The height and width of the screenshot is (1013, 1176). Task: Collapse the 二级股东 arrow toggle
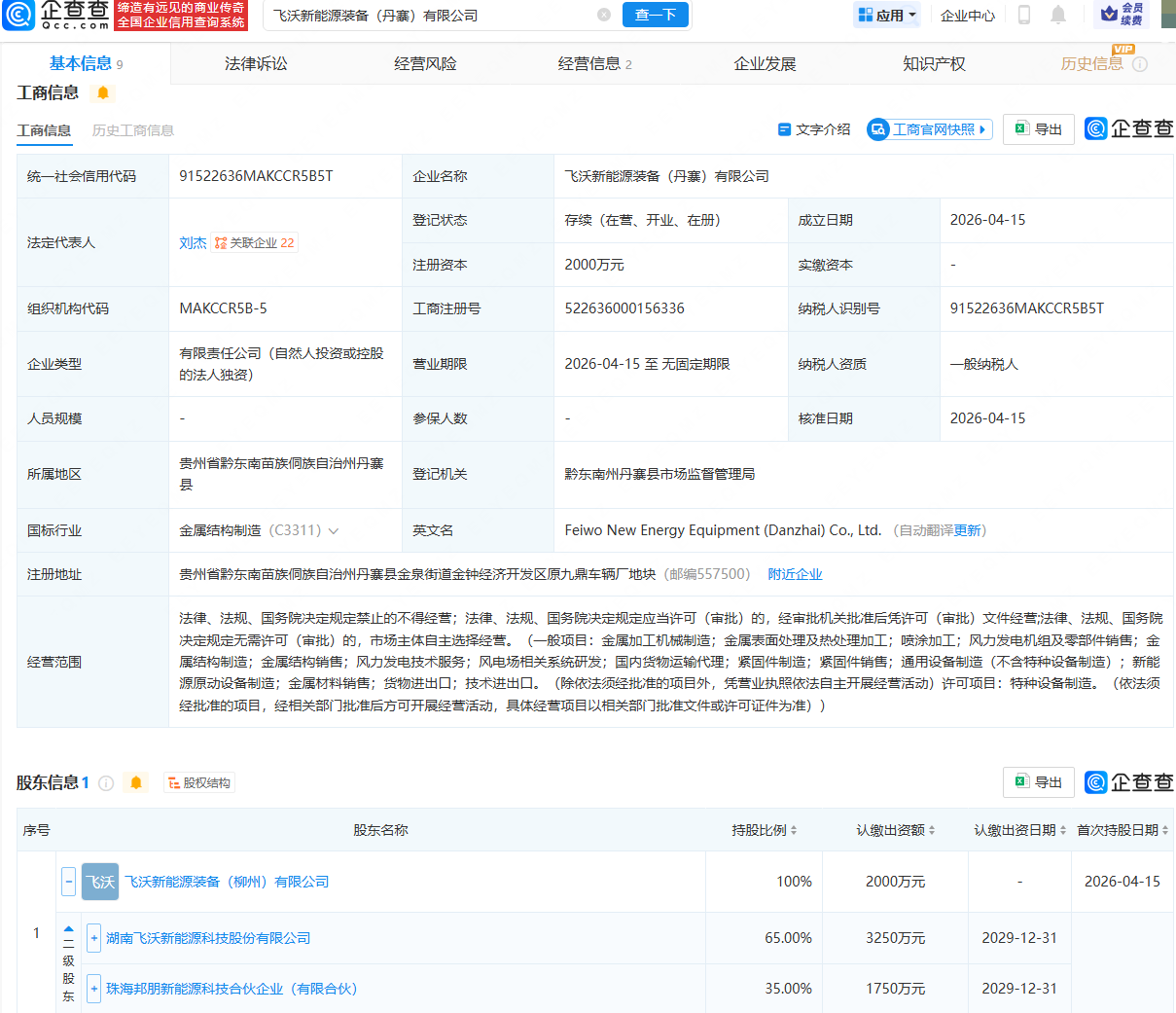coord(68,929)
